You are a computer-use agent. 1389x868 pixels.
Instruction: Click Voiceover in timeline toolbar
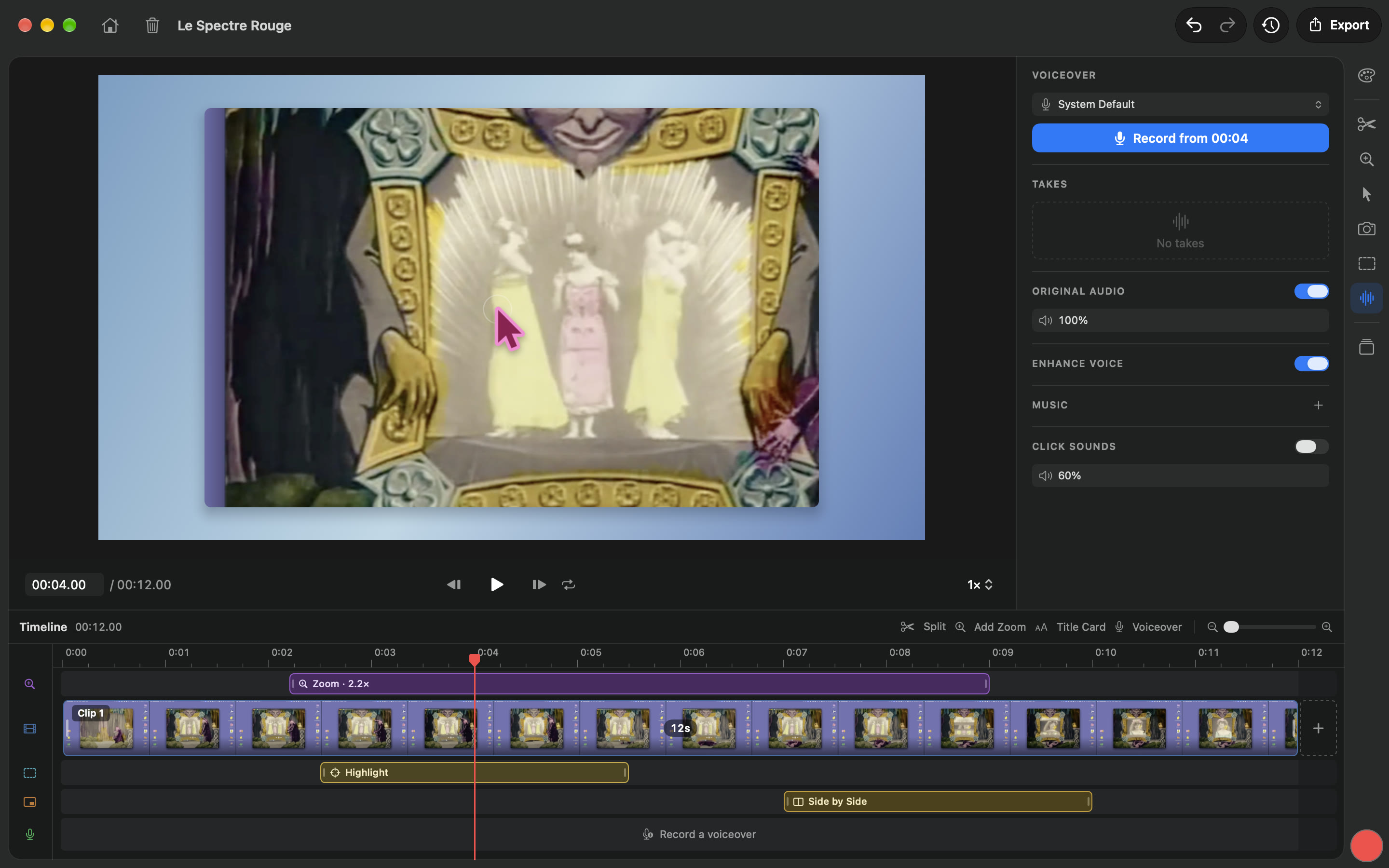tap(1148, 627)
